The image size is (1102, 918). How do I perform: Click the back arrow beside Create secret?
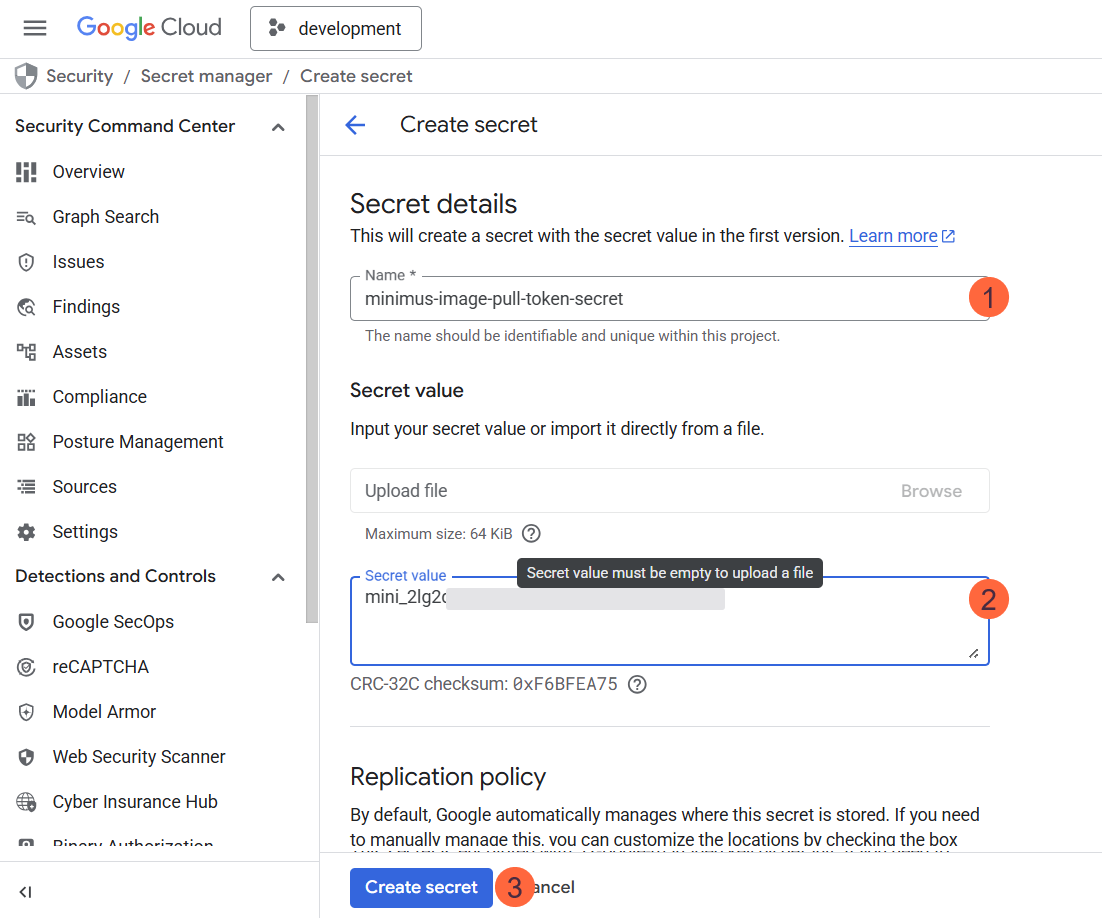click(x=357, y=124)
